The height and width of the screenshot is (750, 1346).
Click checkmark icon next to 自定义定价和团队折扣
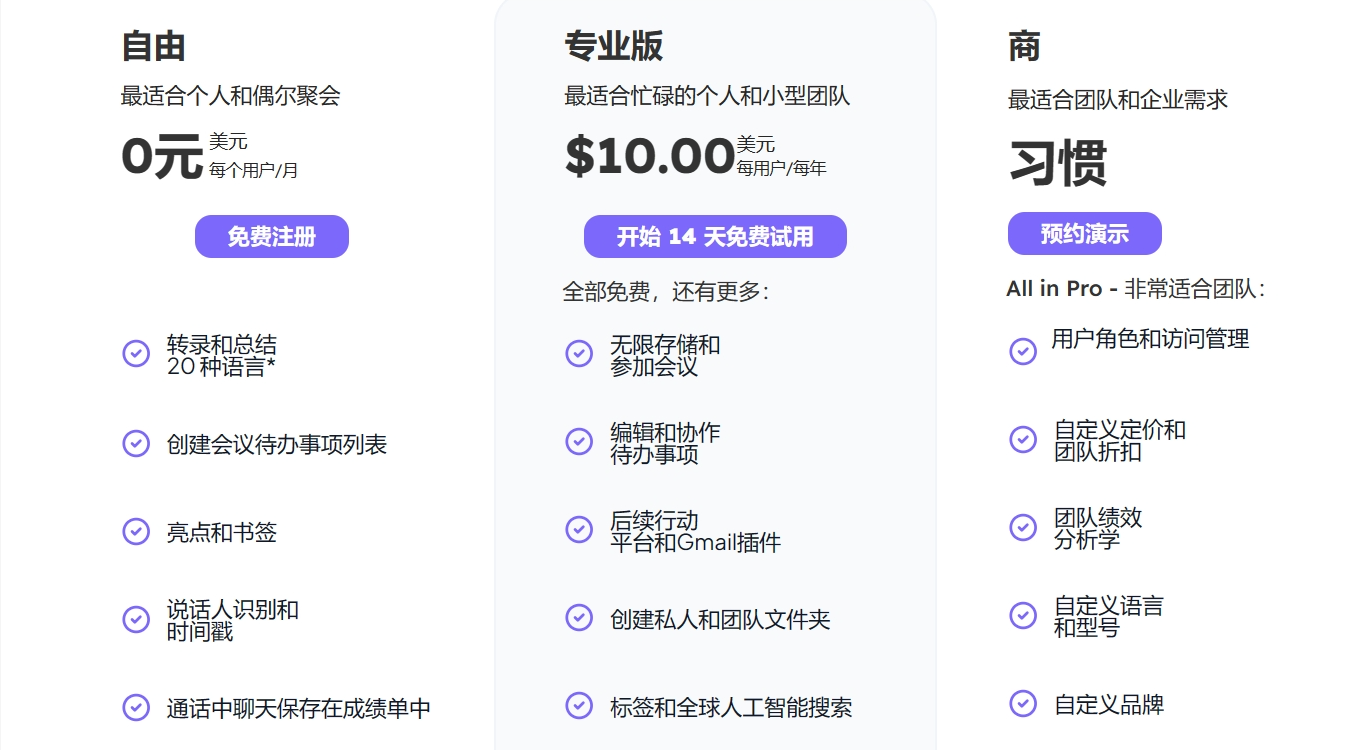pyautogui.click(x=1022, y=439)
